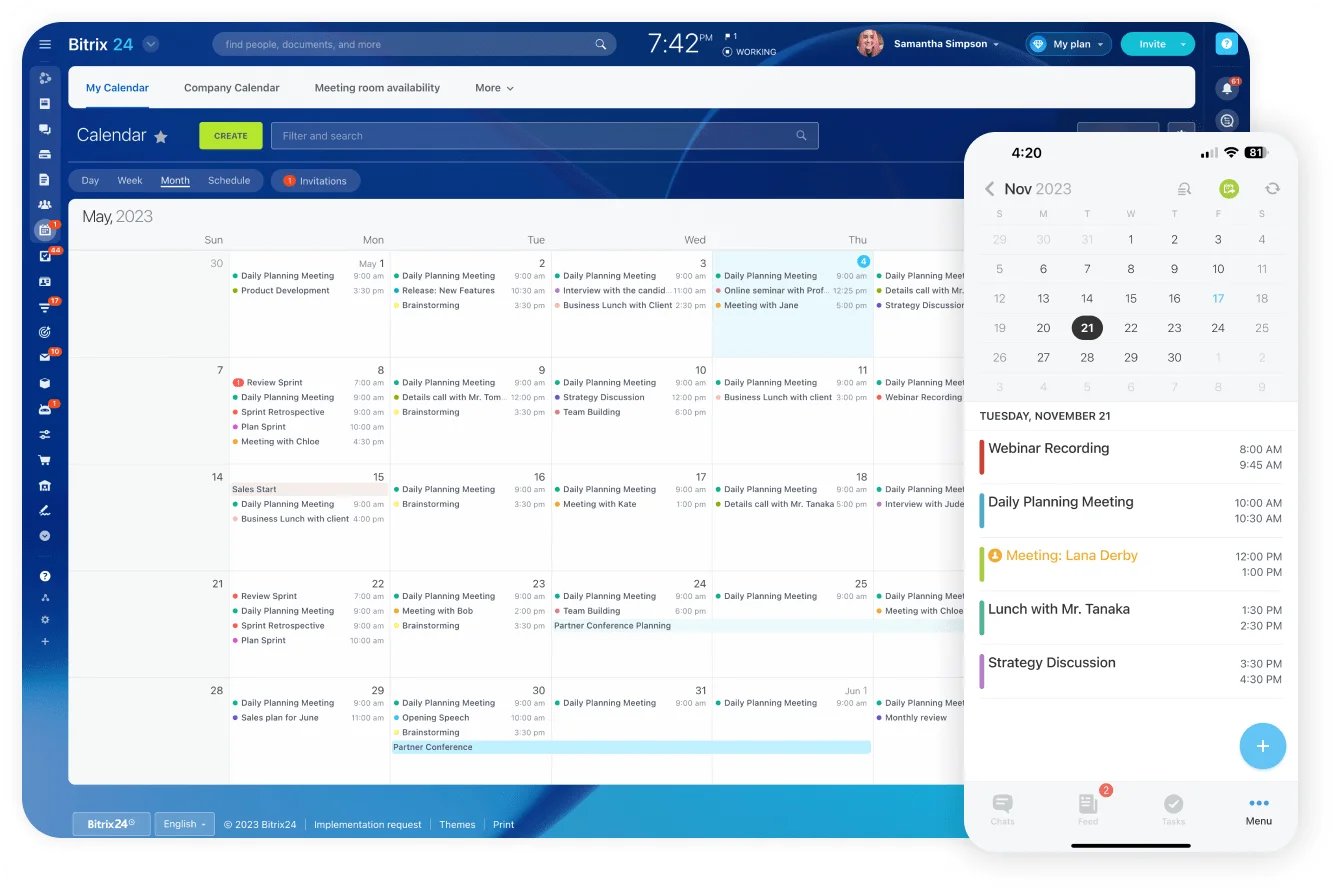1340x894 pixels.
Task: Go back a month with Nov chevron
Action: (989, 189)
